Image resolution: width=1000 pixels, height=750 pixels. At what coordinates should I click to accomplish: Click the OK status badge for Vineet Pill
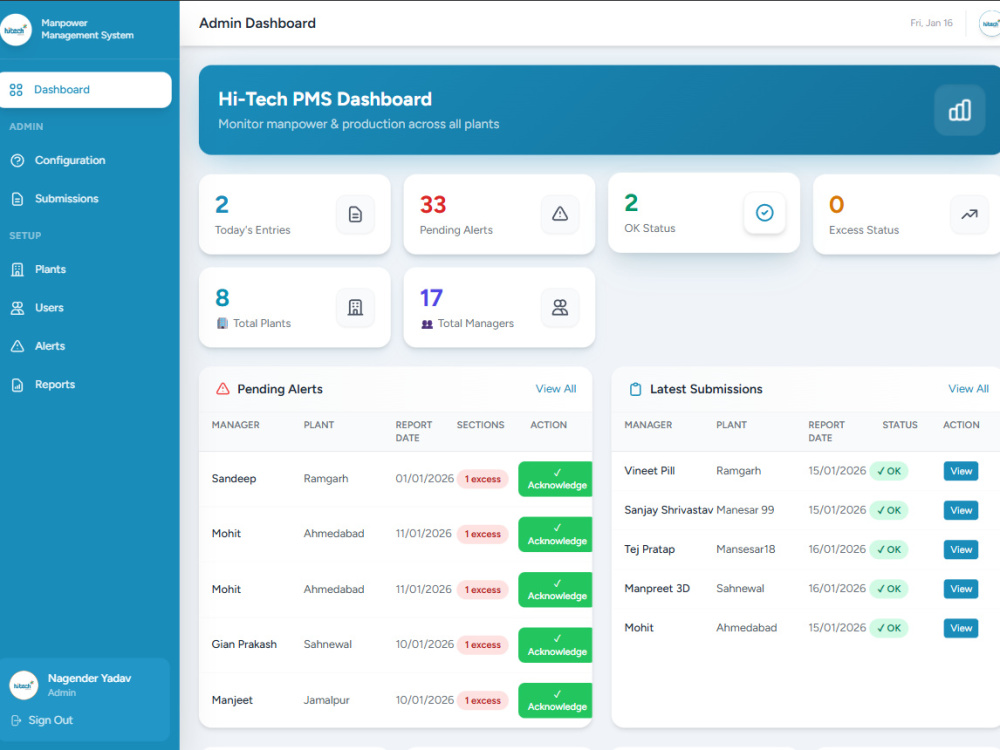pyautogui.click(x=888, y=471)
